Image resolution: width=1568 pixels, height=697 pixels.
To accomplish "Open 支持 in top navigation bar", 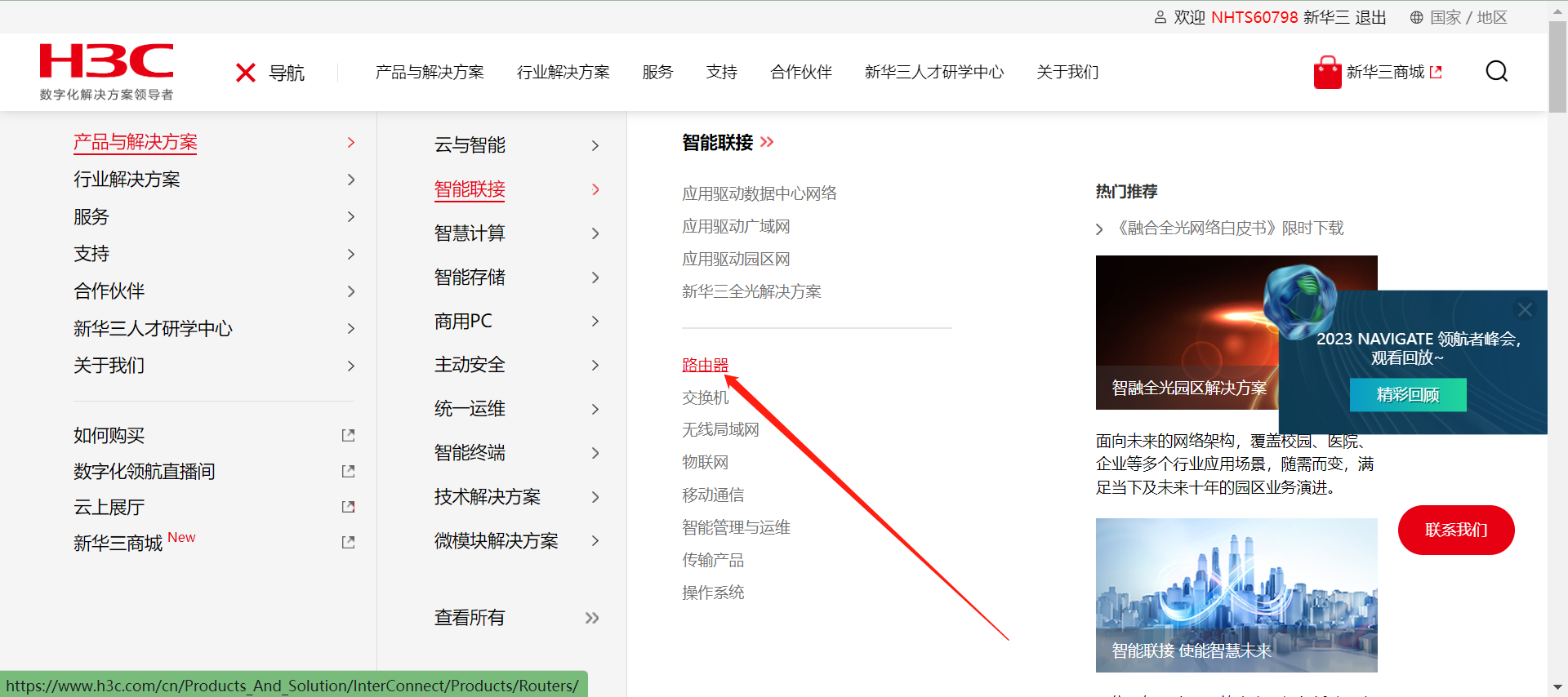I will (x=722, y=72).
